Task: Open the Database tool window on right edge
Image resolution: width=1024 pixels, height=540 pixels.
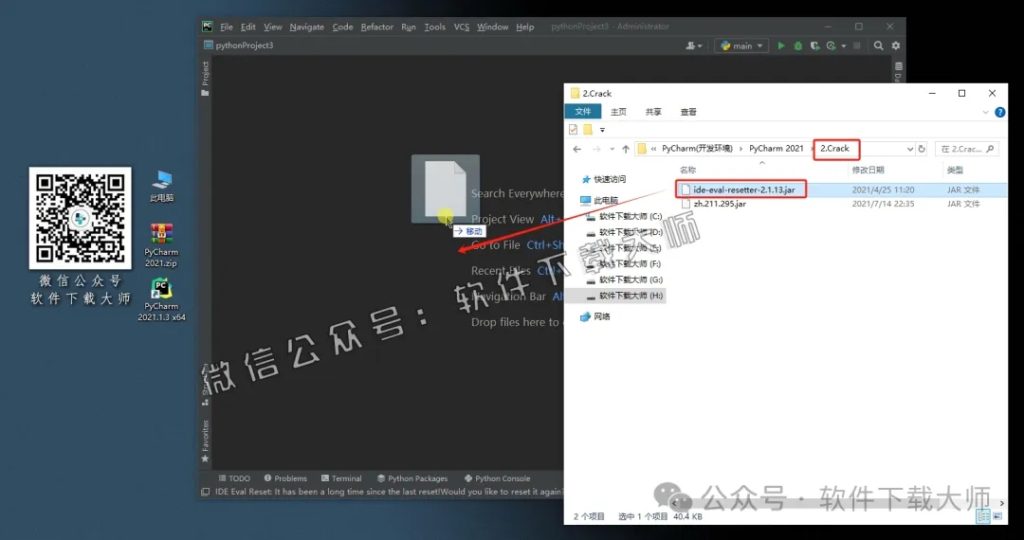Action: [x=899, y=72]
